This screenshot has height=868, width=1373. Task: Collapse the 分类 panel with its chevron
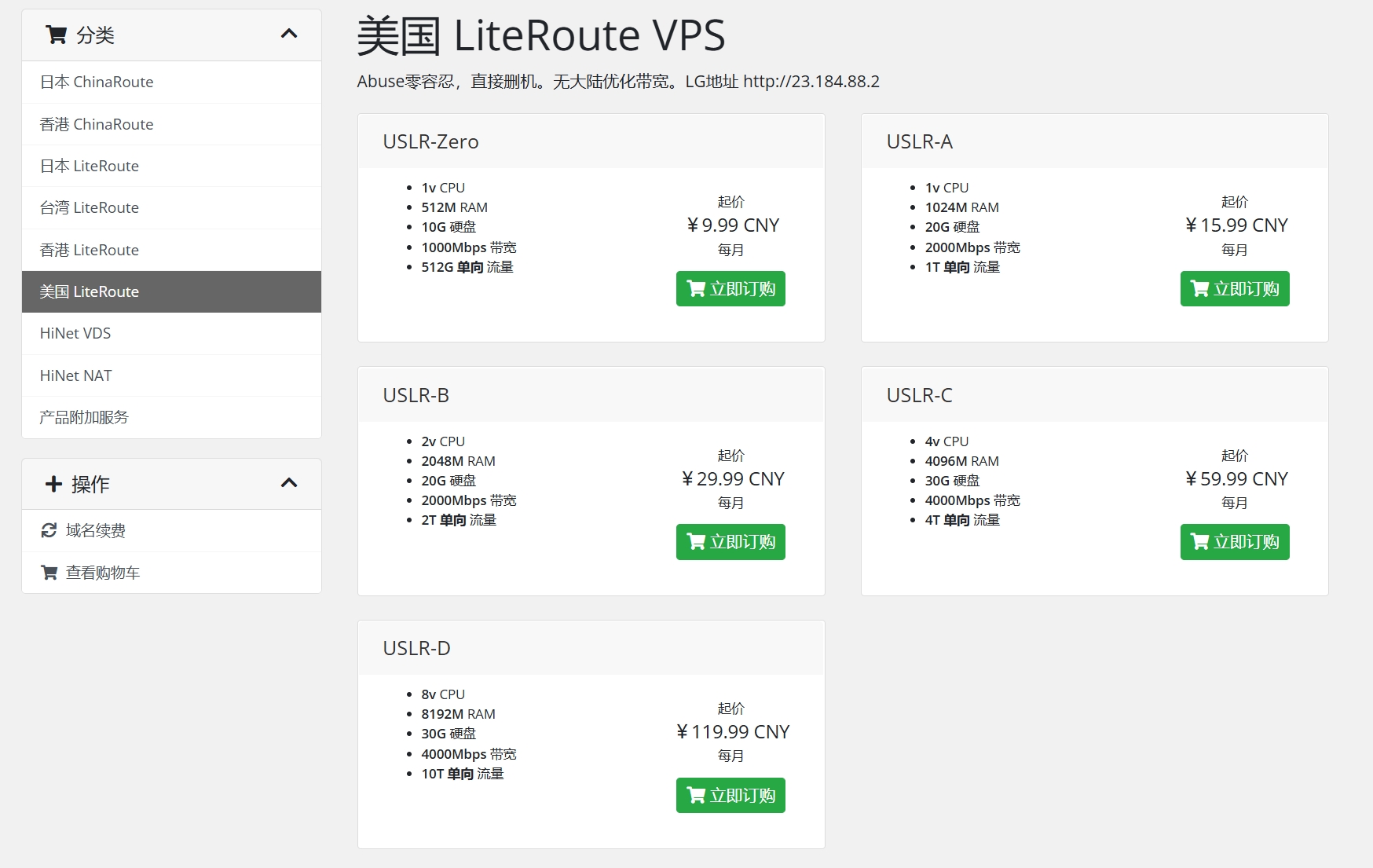tap(289, 34)
